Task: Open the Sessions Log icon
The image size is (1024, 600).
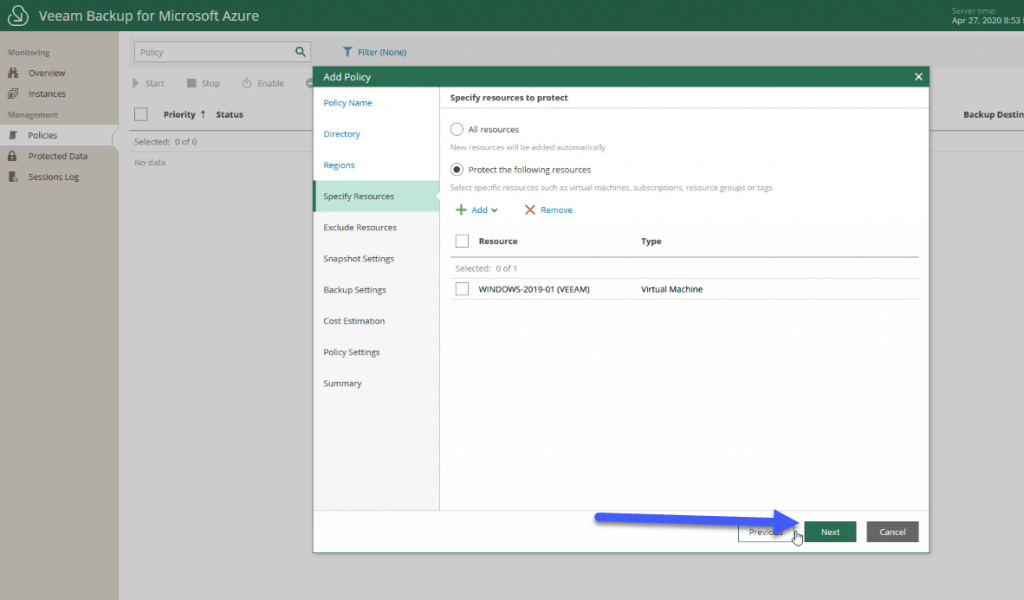Action: 13,177
